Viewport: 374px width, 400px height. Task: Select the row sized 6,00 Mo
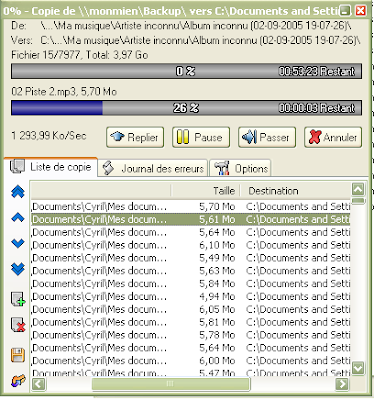point(190,361)
